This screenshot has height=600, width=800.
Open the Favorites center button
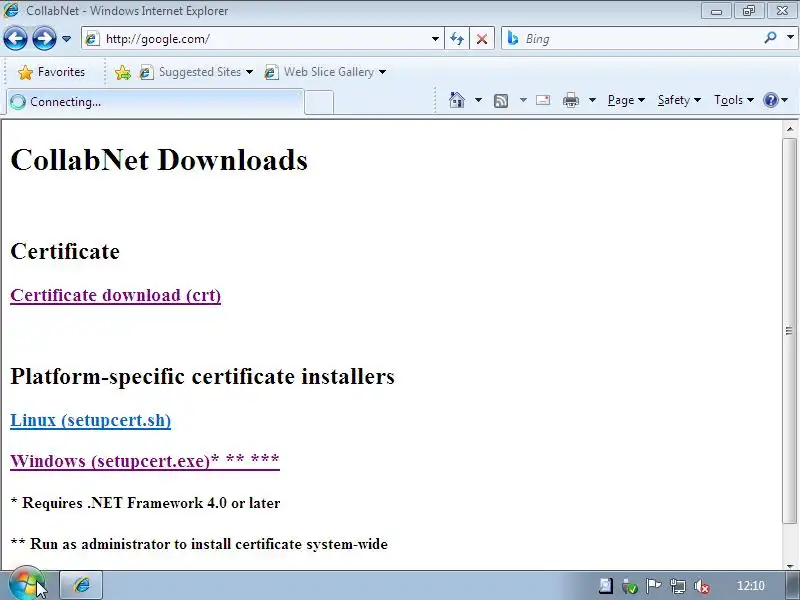coord(51,72)
